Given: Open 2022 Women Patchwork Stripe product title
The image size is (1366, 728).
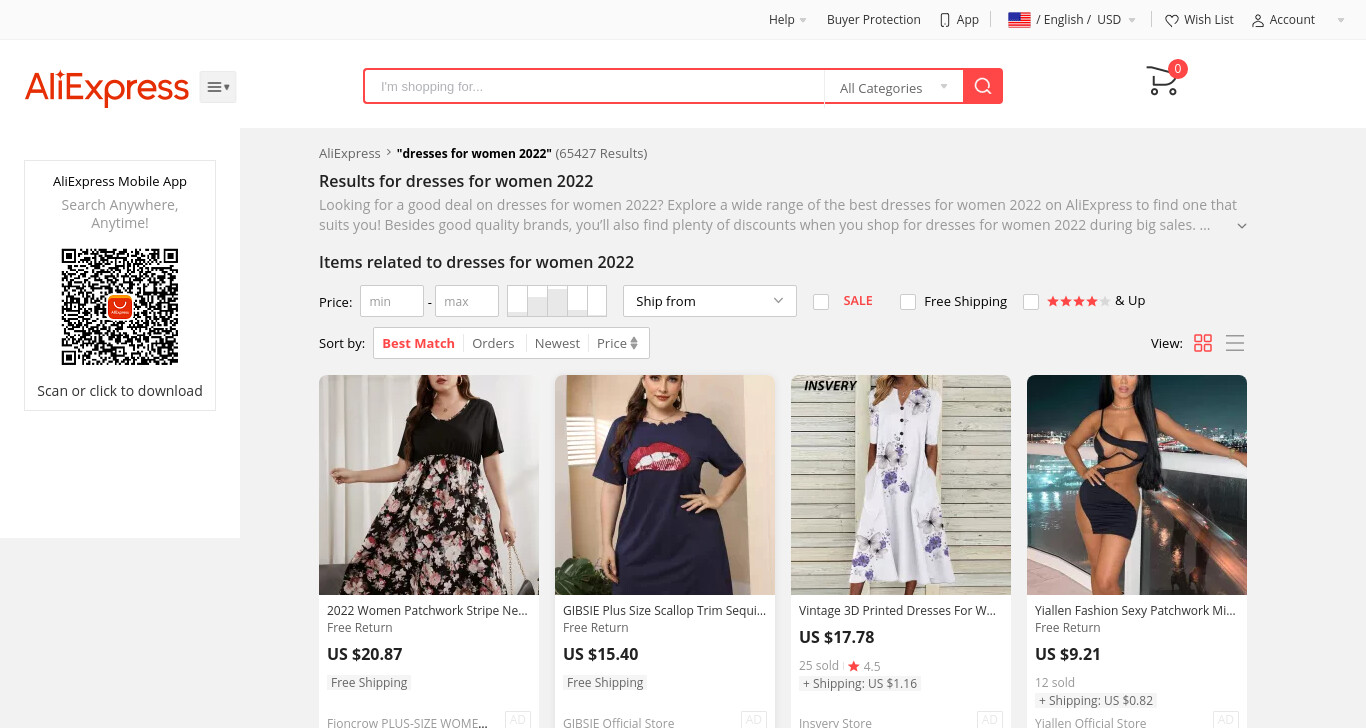Looking at the screenshot, I should tap(427, 610).
